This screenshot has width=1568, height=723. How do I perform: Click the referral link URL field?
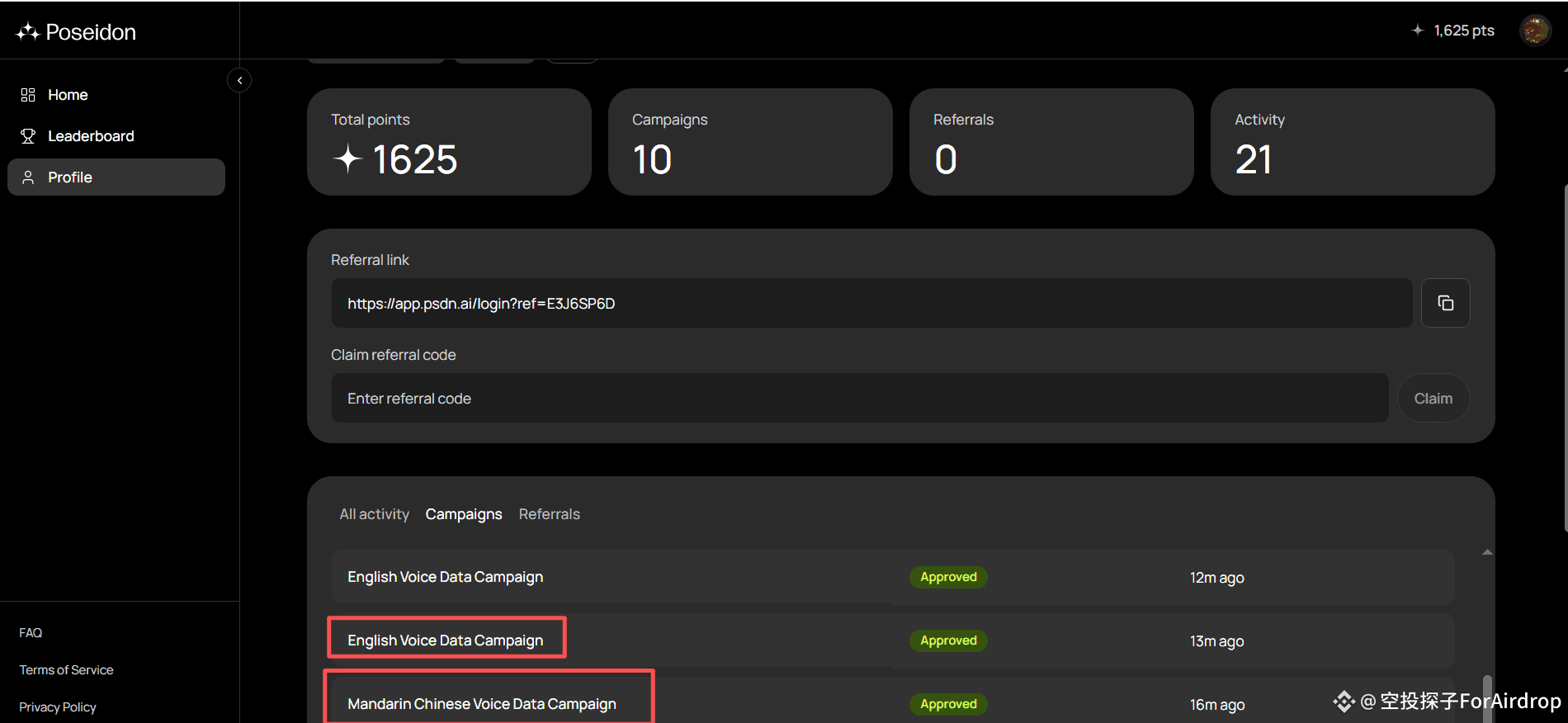872,303
